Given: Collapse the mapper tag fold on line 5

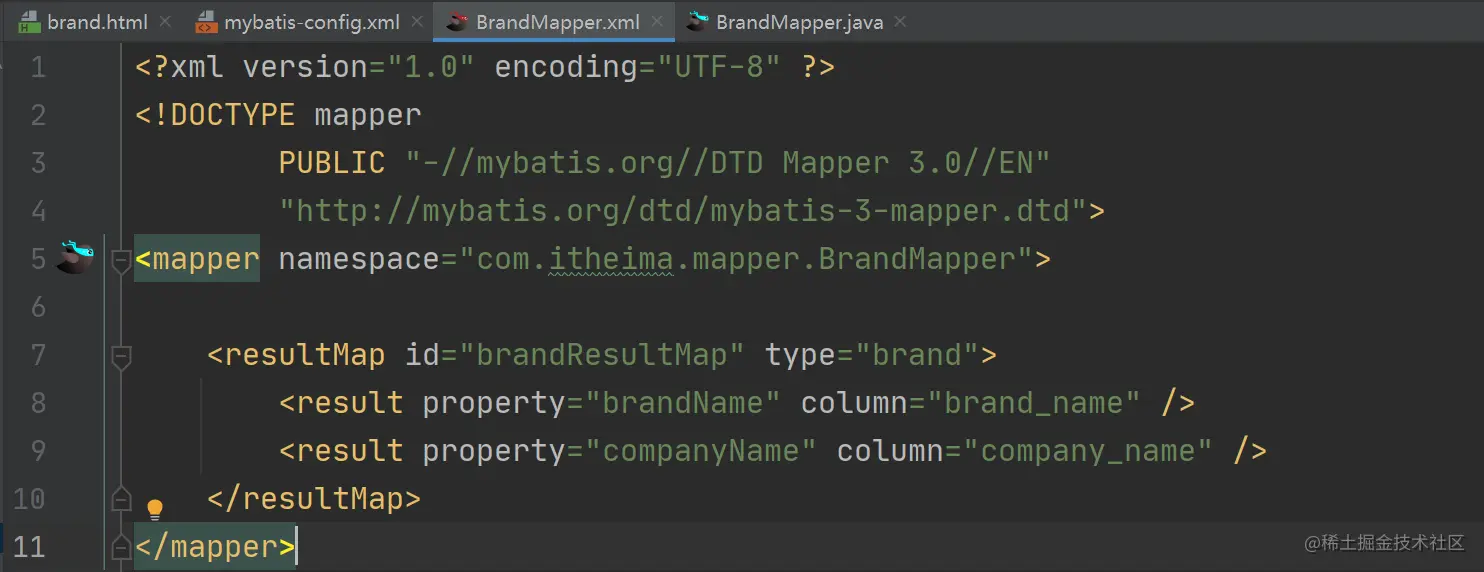Looking at the screenshot, I should (121, 261).
